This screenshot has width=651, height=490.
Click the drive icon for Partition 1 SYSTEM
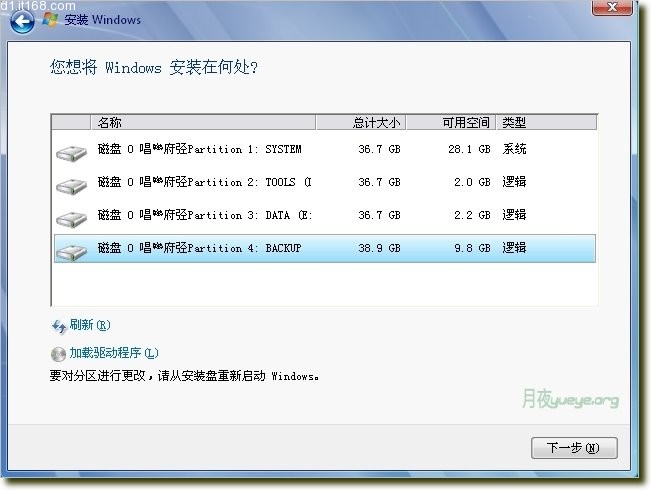tap(71, 153)
